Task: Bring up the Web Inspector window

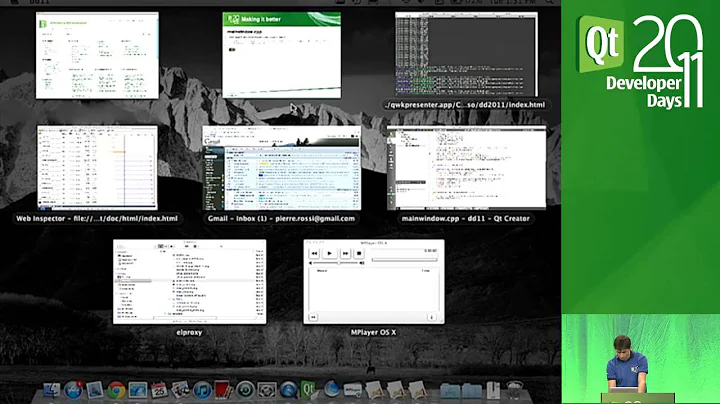Action: pos(97,168)
